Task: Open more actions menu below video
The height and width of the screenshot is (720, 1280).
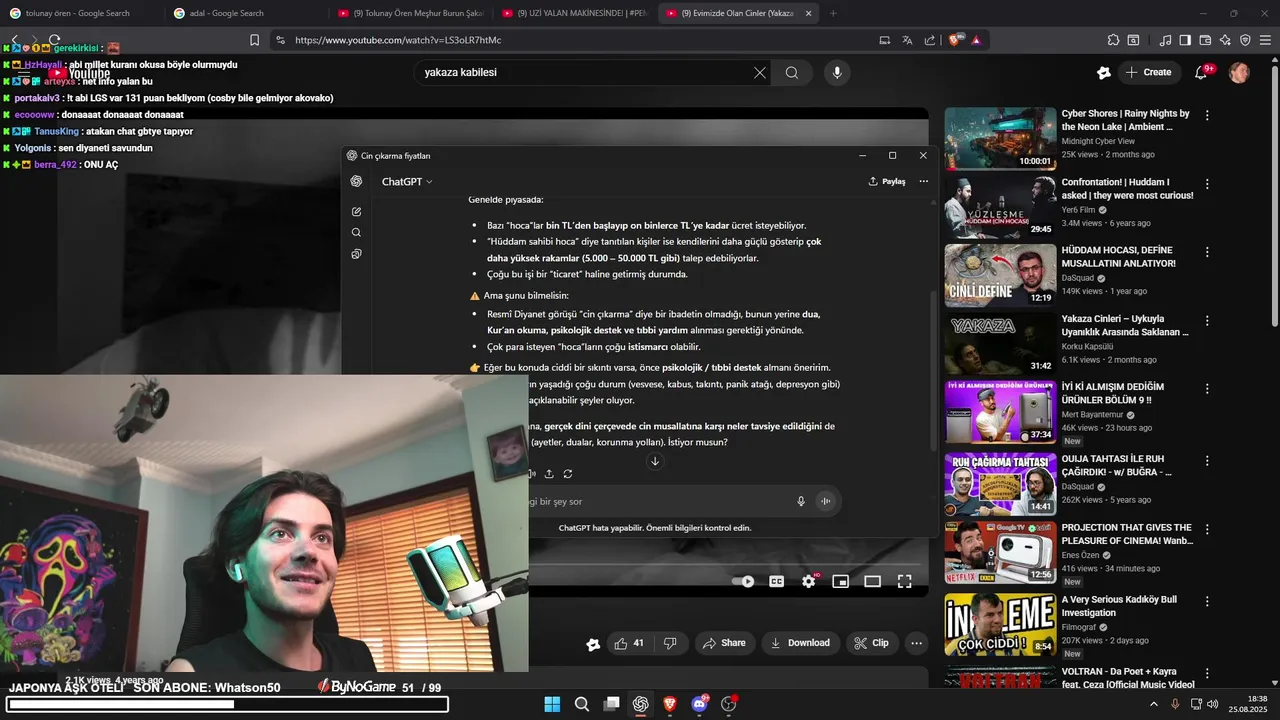Action: point(916,643)
